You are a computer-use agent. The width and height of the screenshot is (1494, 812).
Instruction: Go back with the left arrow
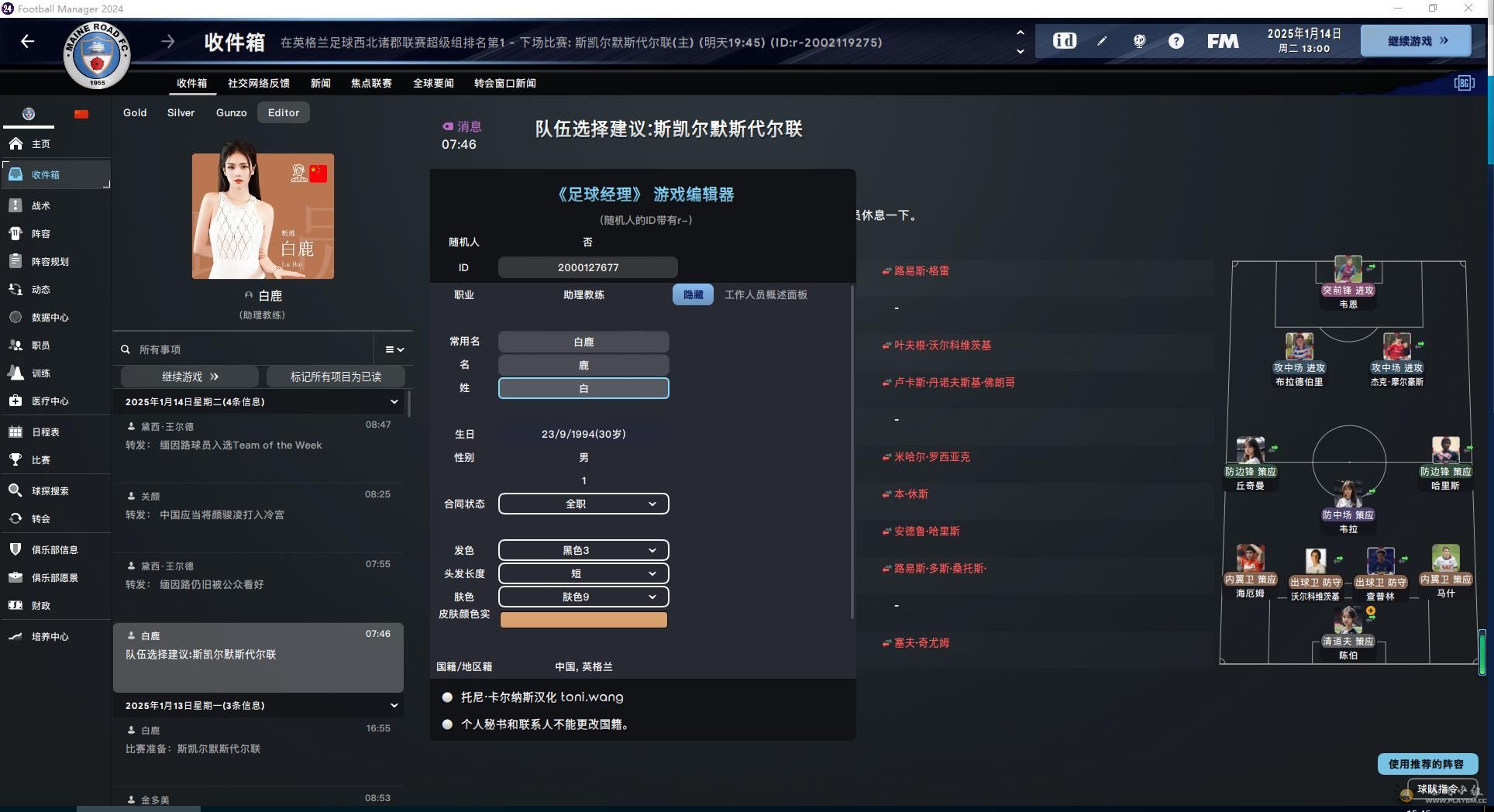[x=28, y=41]
